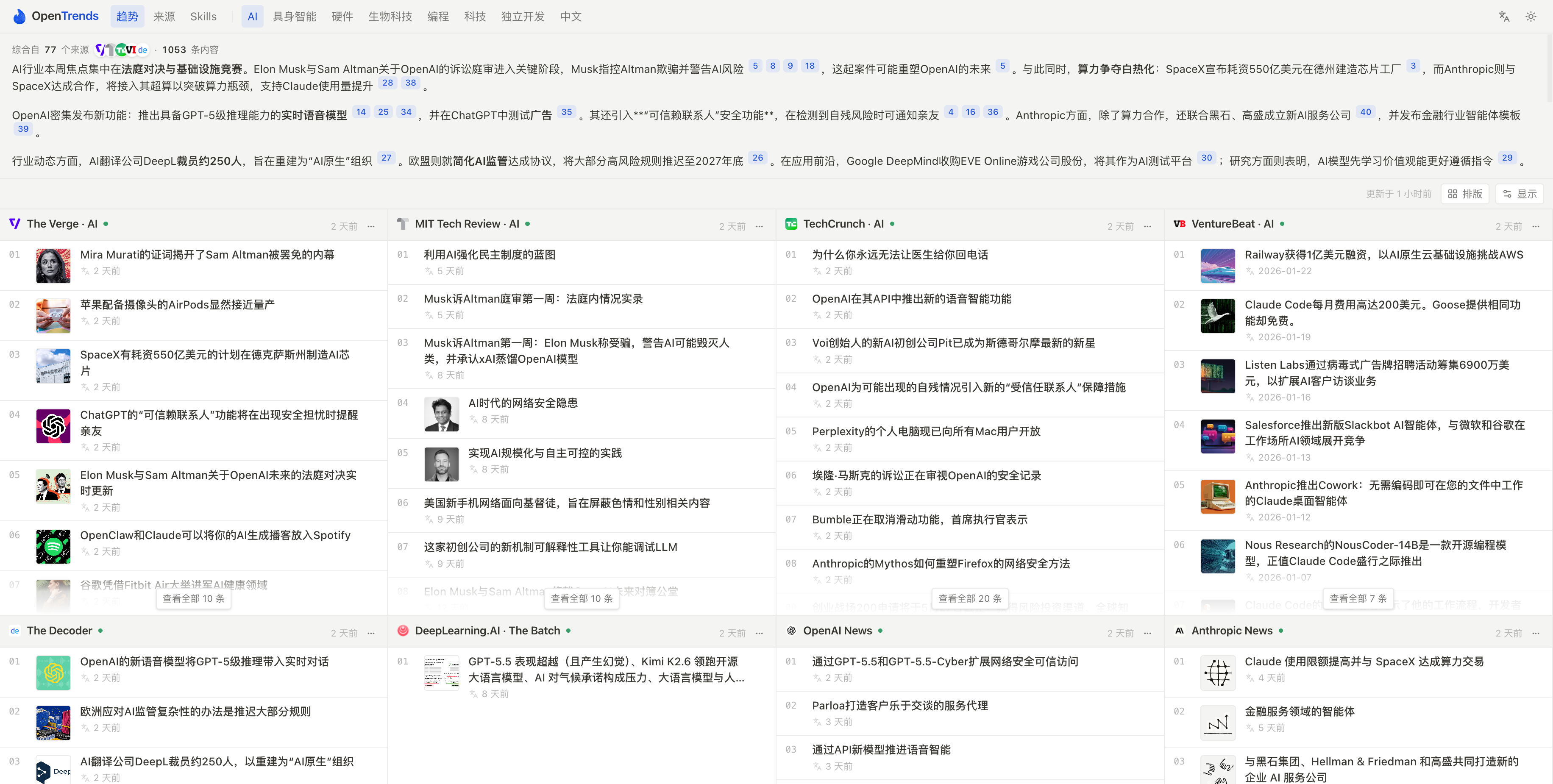Click The Decoder source logo icon
This screenshot has height=784, width=1553.
pyautogui.click(x=15, y=630)
